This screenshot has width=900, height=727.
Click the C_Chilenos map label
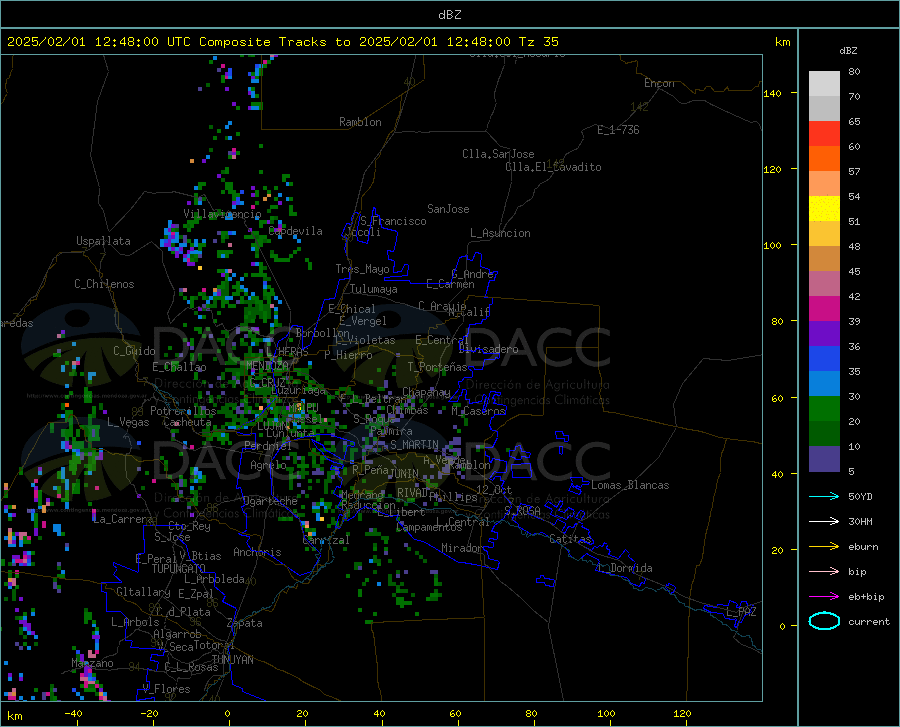[x=104, y=284]
